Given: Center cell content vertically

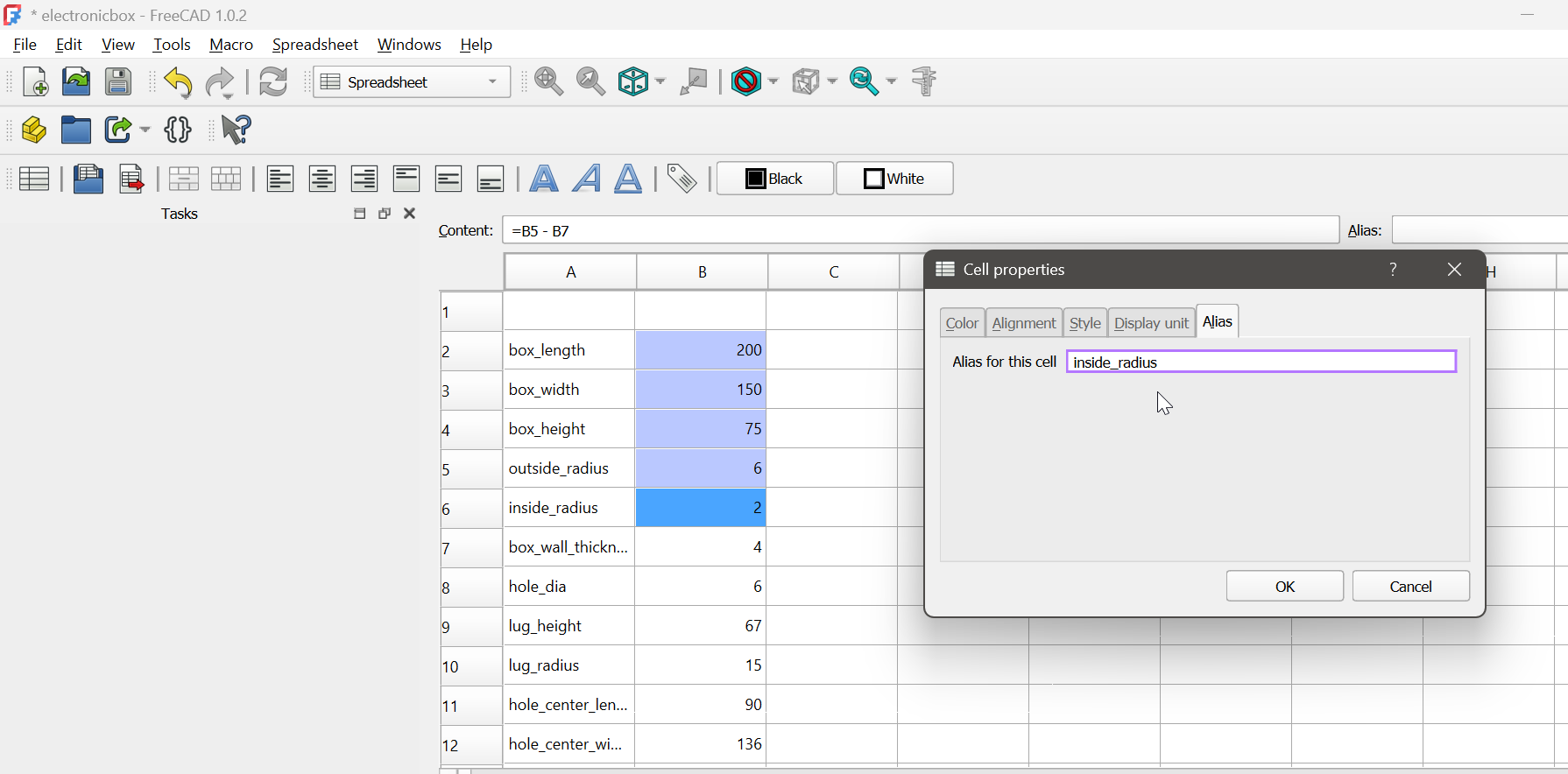Looking at the screenshot, I should 449,179.
